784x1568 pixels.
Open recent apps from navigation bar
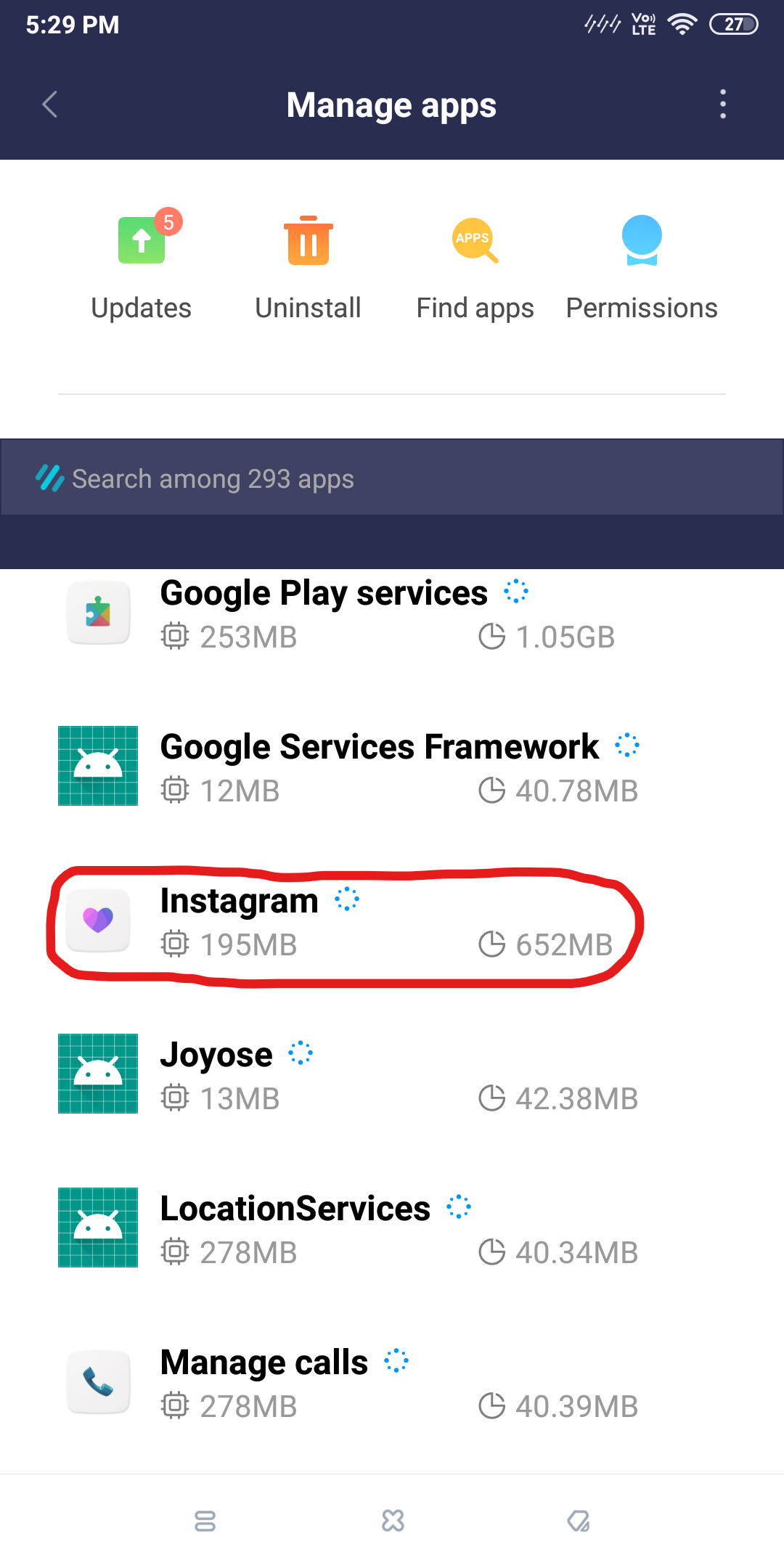(204, 1522)
